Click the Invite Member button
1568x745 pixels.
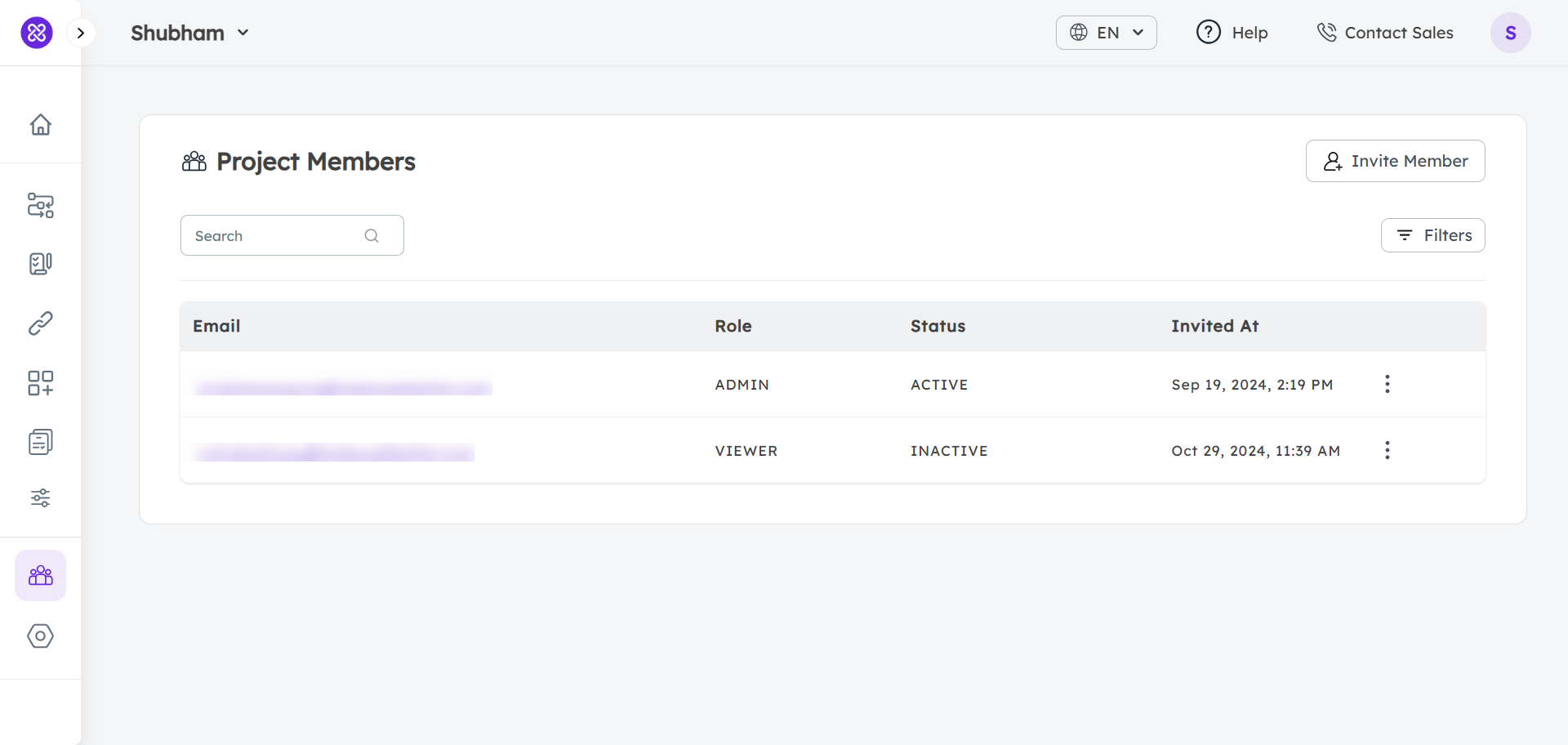tap(1395, 161)
